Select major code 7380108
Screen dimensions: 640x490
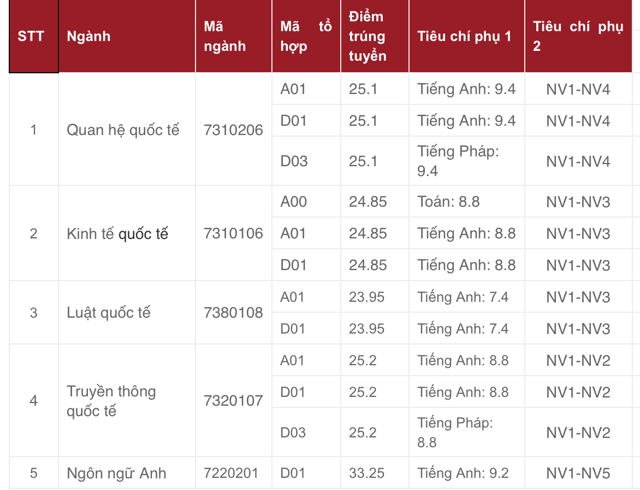click(233, 313)
